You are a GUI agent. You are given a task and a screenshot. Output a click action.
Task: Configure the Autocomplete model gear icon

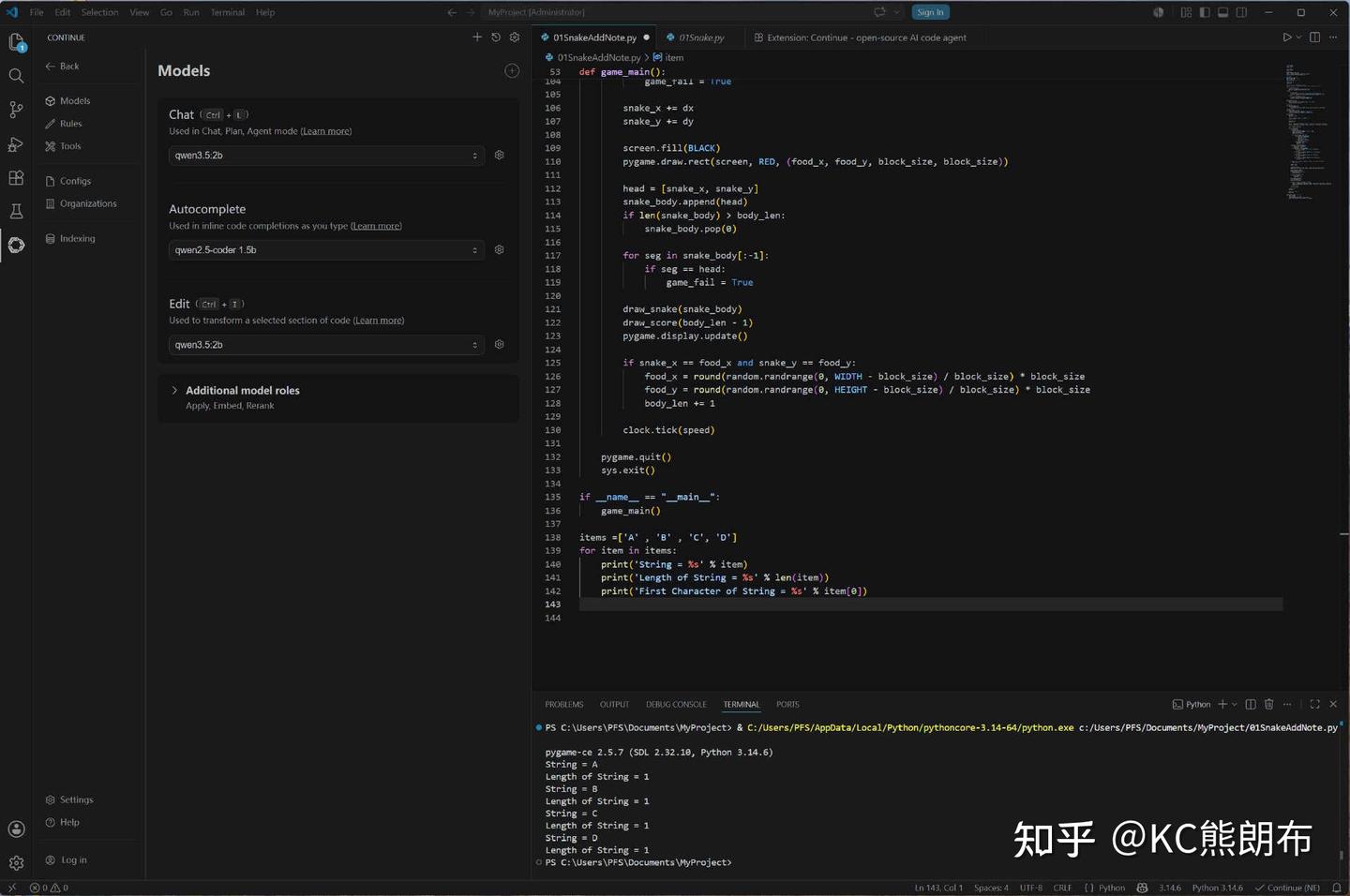(500, 249)
